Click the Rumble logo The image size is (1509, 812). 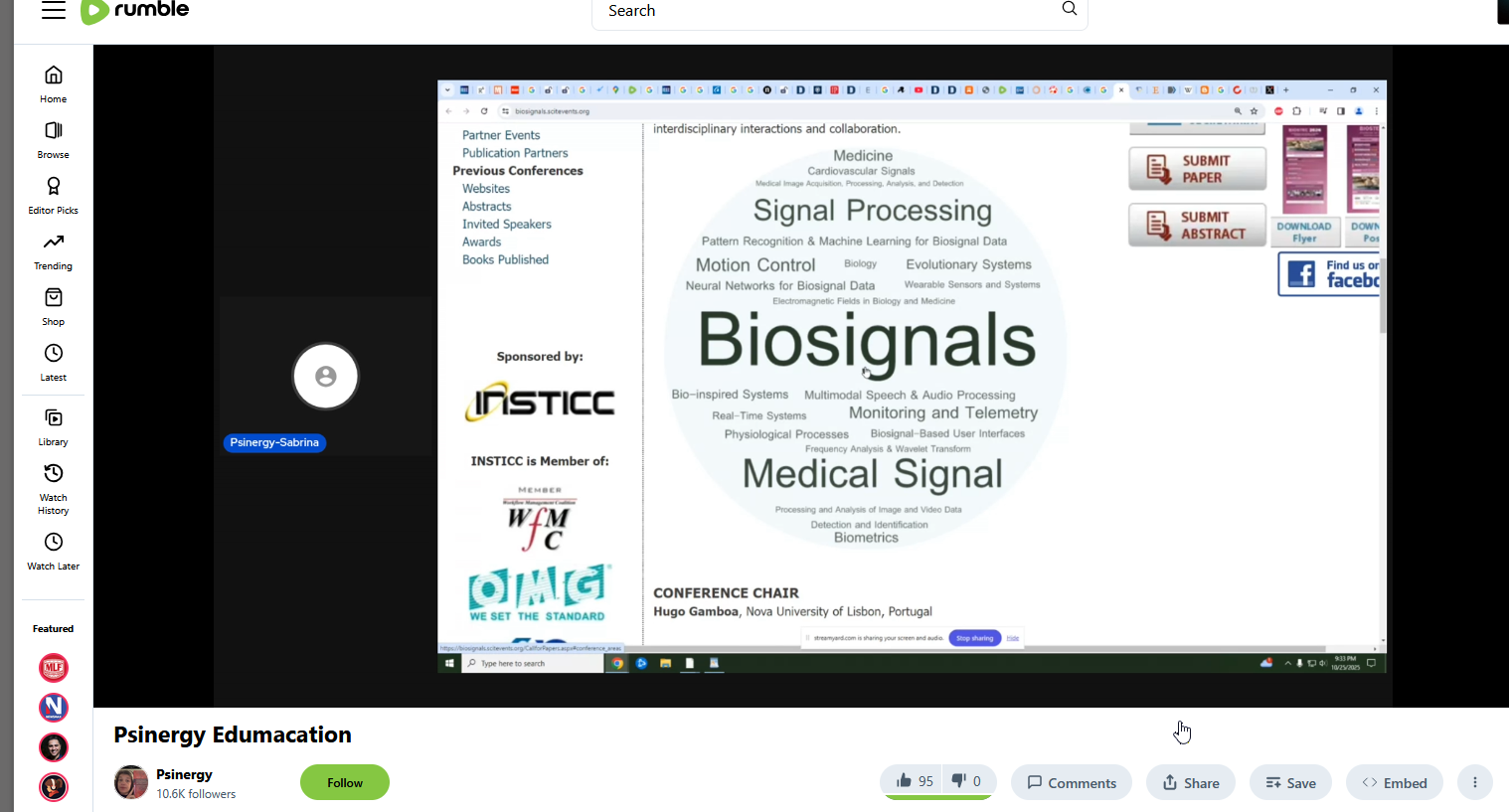point(135,11)
